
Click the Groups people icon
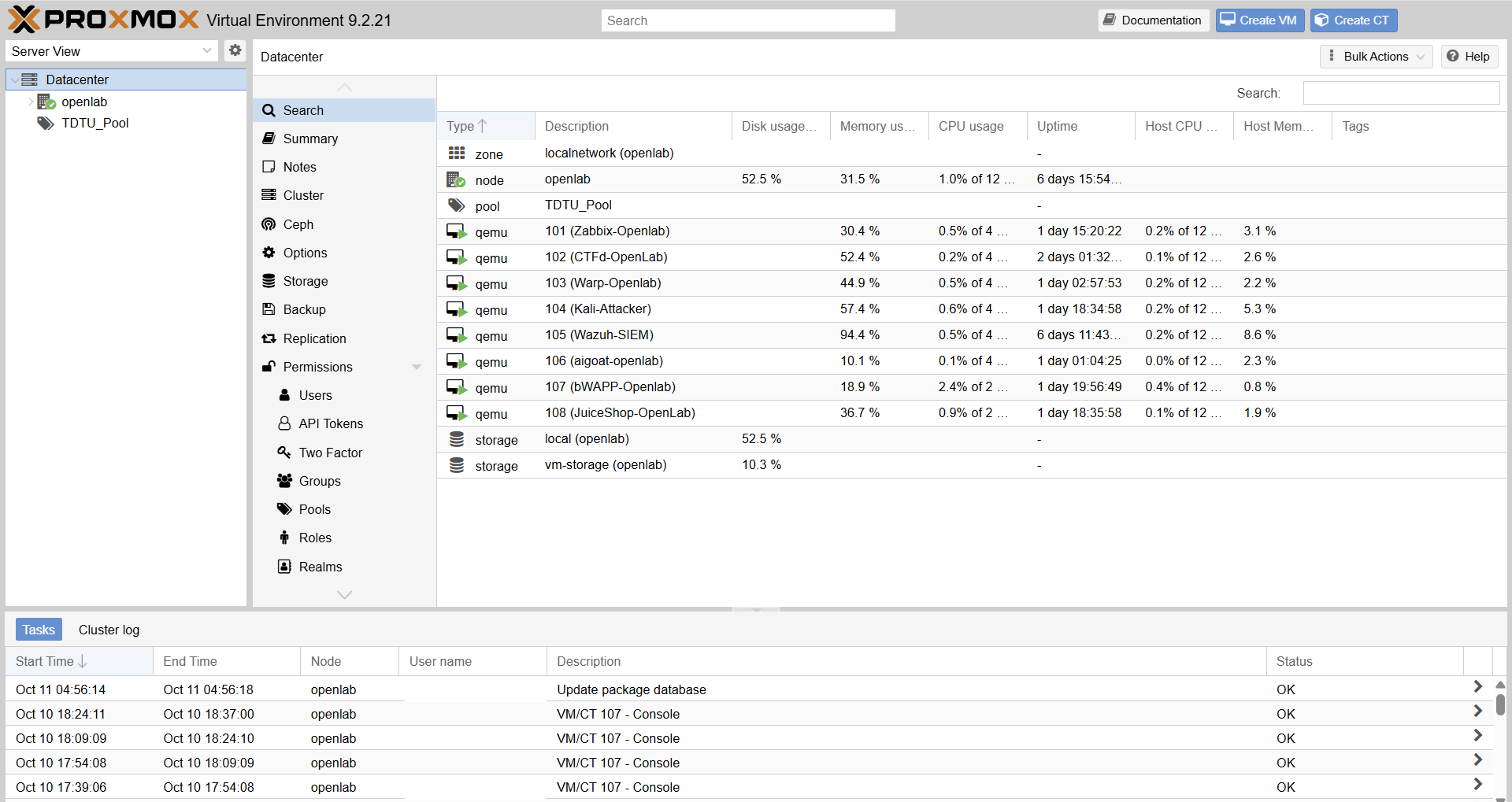point(284,481)
